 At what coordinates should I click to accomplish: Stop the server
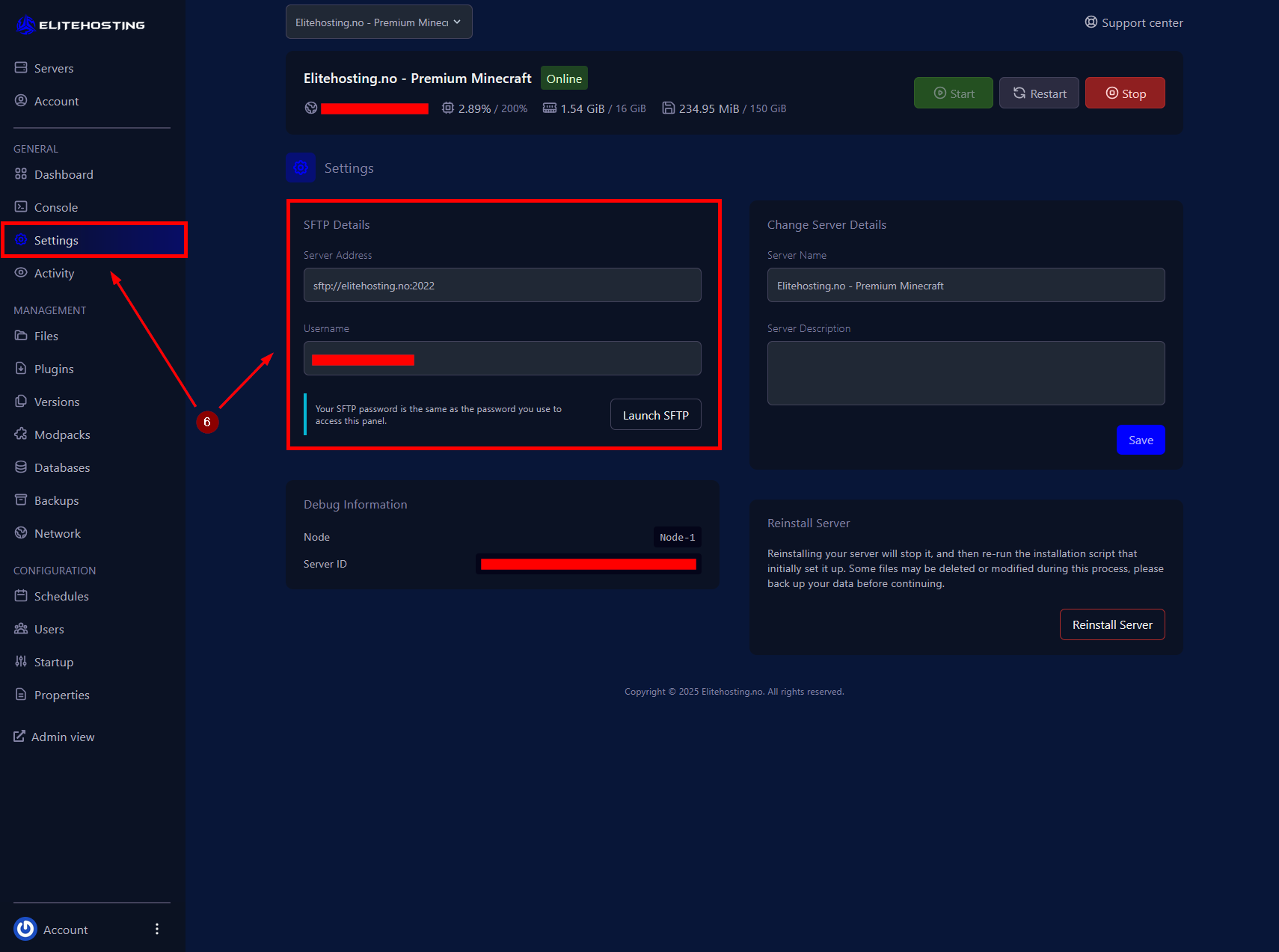tap(1125, 93)
